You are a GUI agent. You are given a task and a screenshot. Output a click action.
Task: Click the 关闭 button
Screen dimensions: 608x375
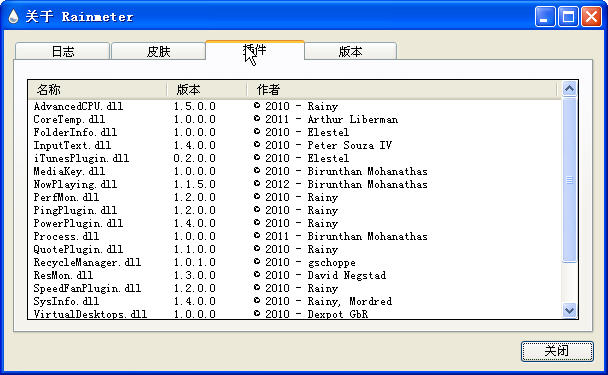(557, 351)
